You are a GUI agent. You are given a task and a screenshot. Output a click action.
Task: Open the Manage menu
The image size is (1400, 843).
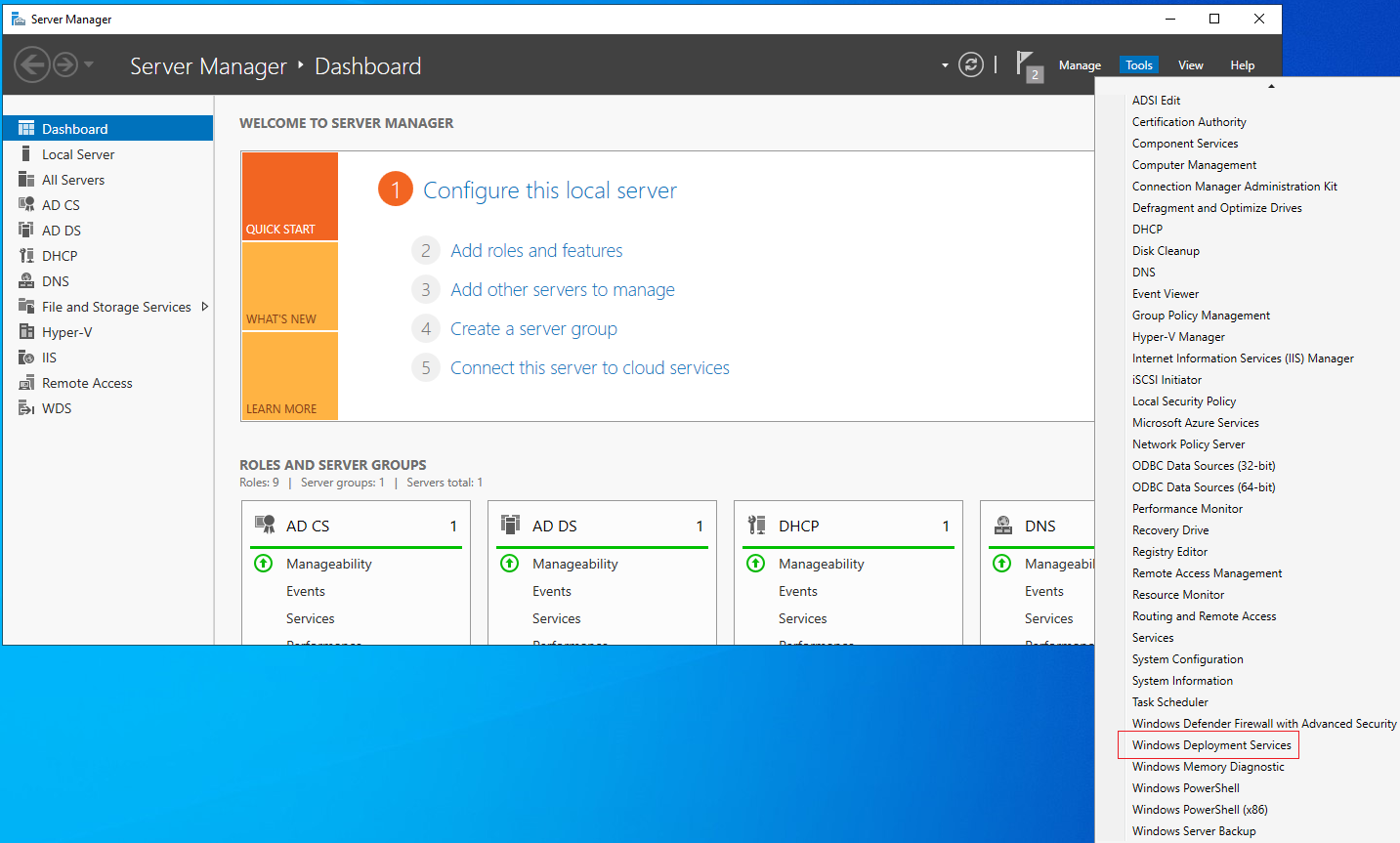coord(1080,65)
